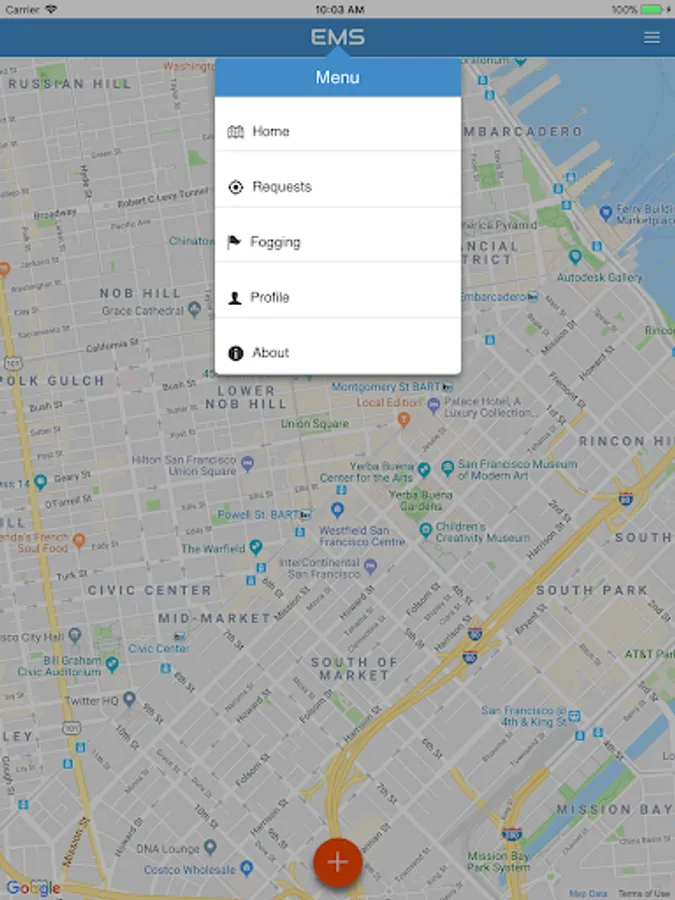Select Hilton San Francisco Union Square pin
Image resolution: width=675 pixels, height=900 pixels.
click(247, 463)
